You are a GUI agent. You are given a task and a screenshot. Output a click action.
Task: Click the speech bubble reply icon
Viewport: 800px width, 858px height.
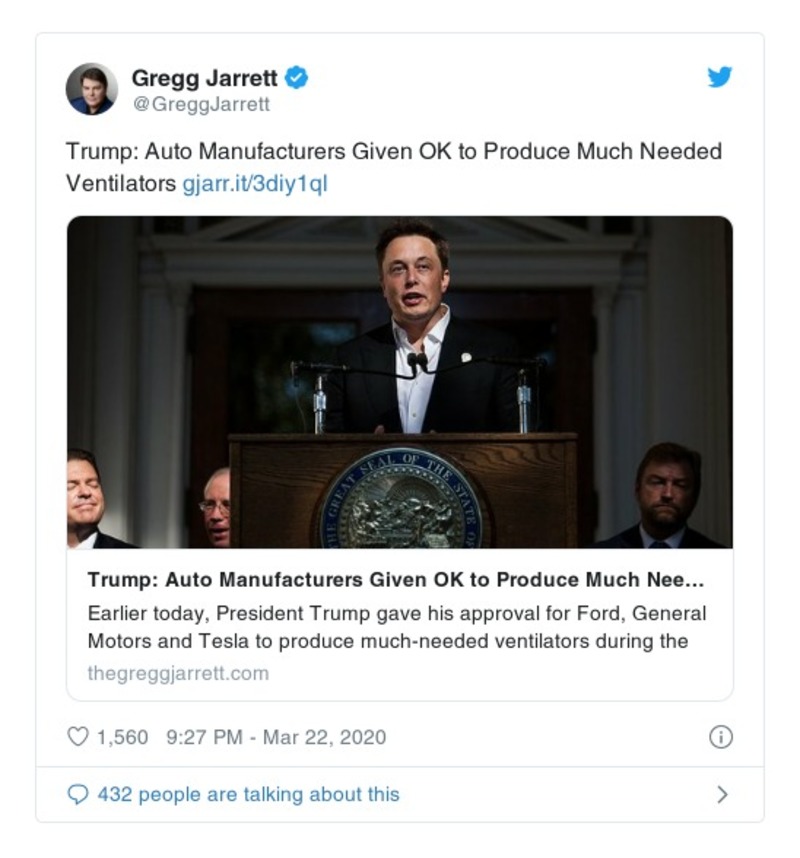77,794
